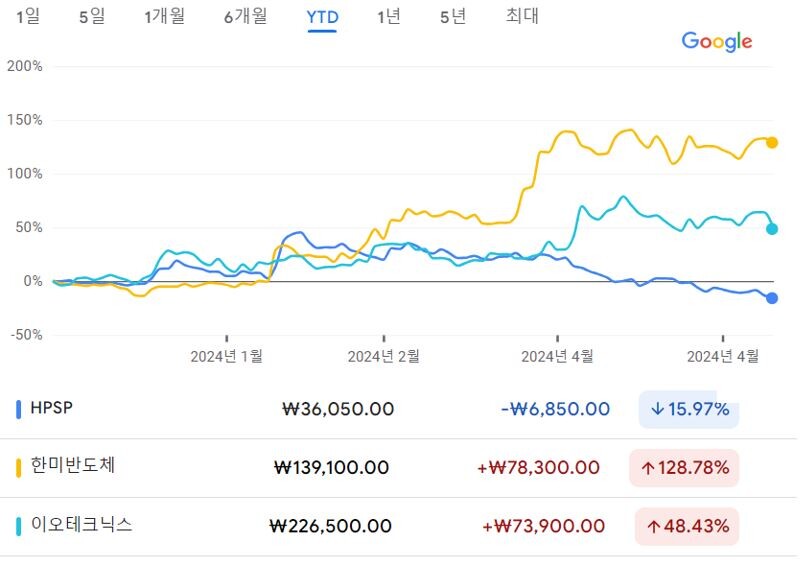Click the ↑48.43% change badge
The image size is (811, 568).
click(x=687, y=527)
